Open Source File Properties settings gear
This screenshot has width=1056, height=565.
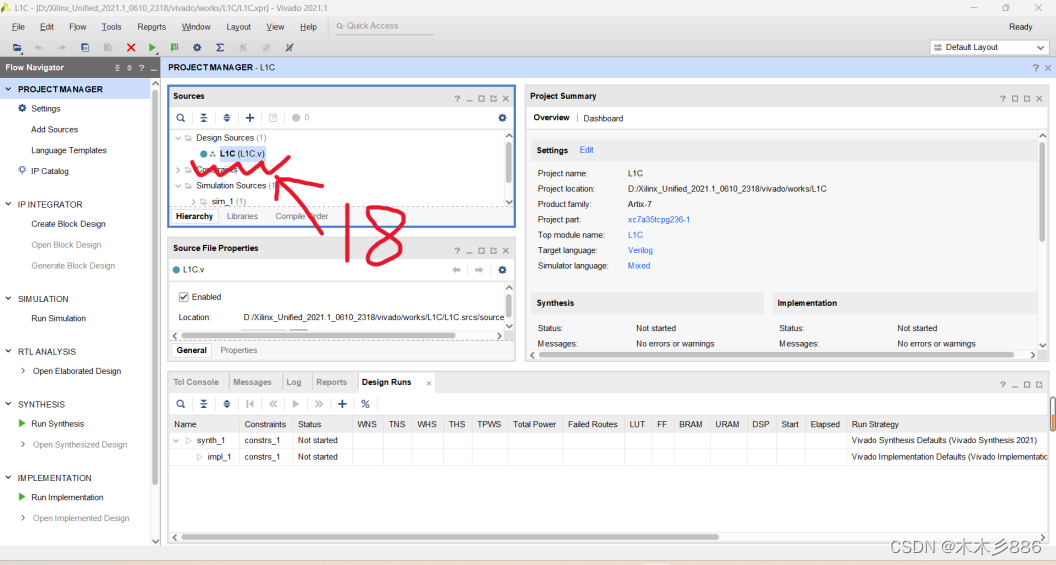click(502, 269)
